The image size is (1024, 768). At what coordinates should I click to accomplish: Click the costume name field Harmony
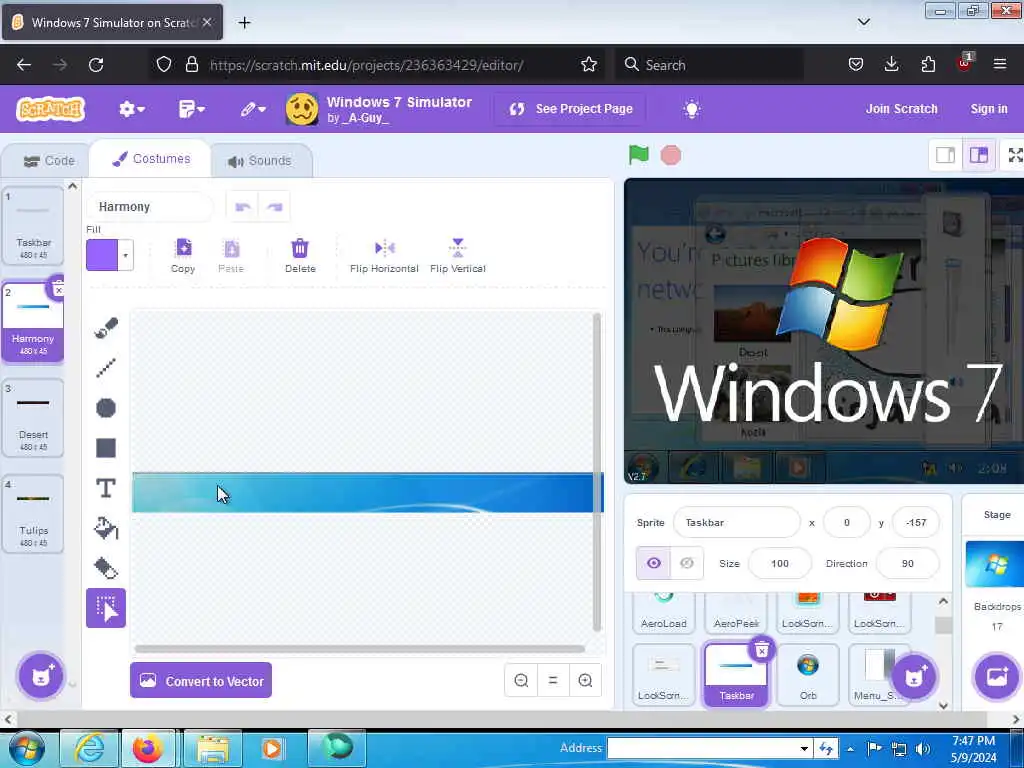(150, 207)
